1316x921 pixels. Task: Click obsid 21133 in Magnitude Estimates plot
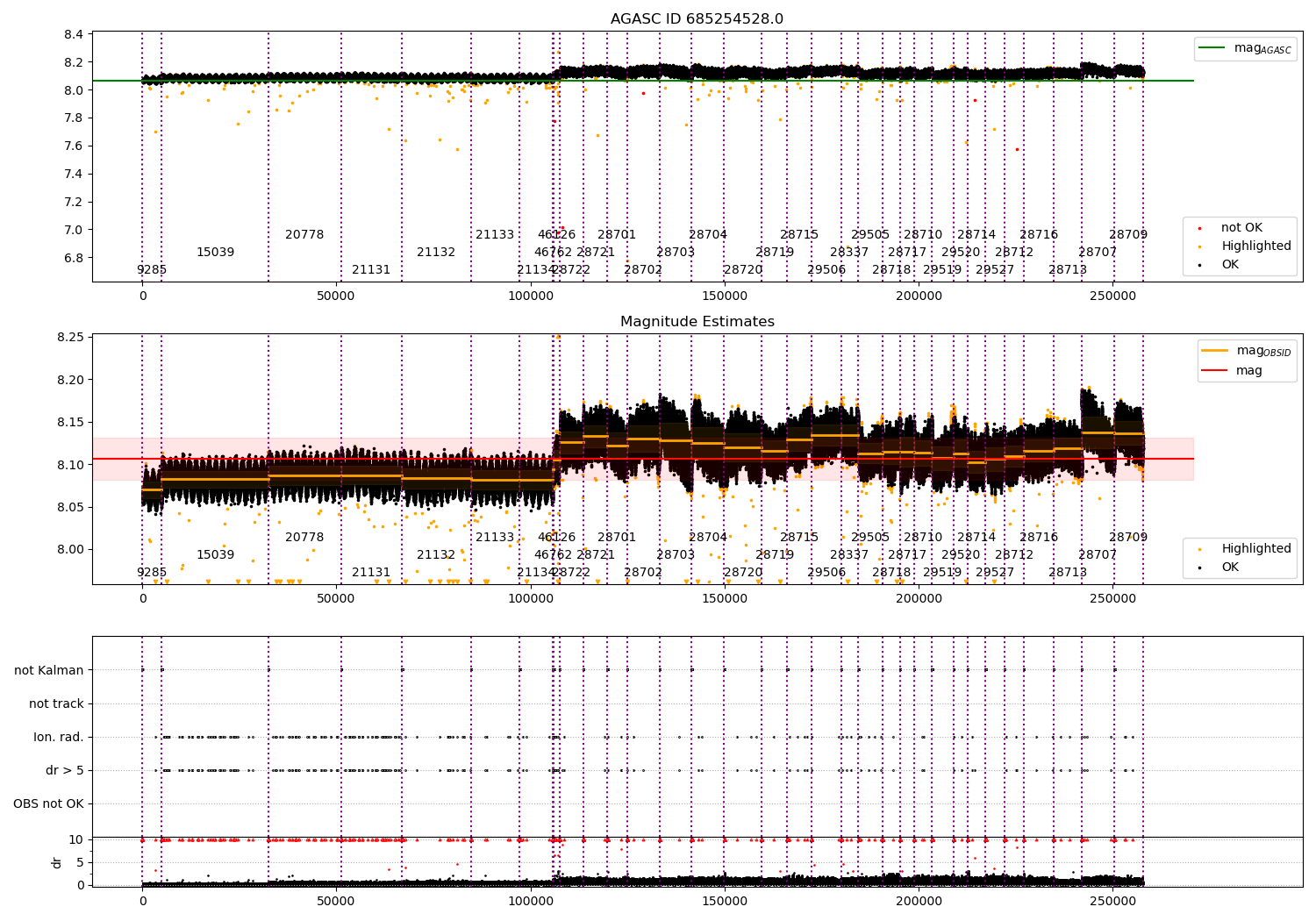495,537
